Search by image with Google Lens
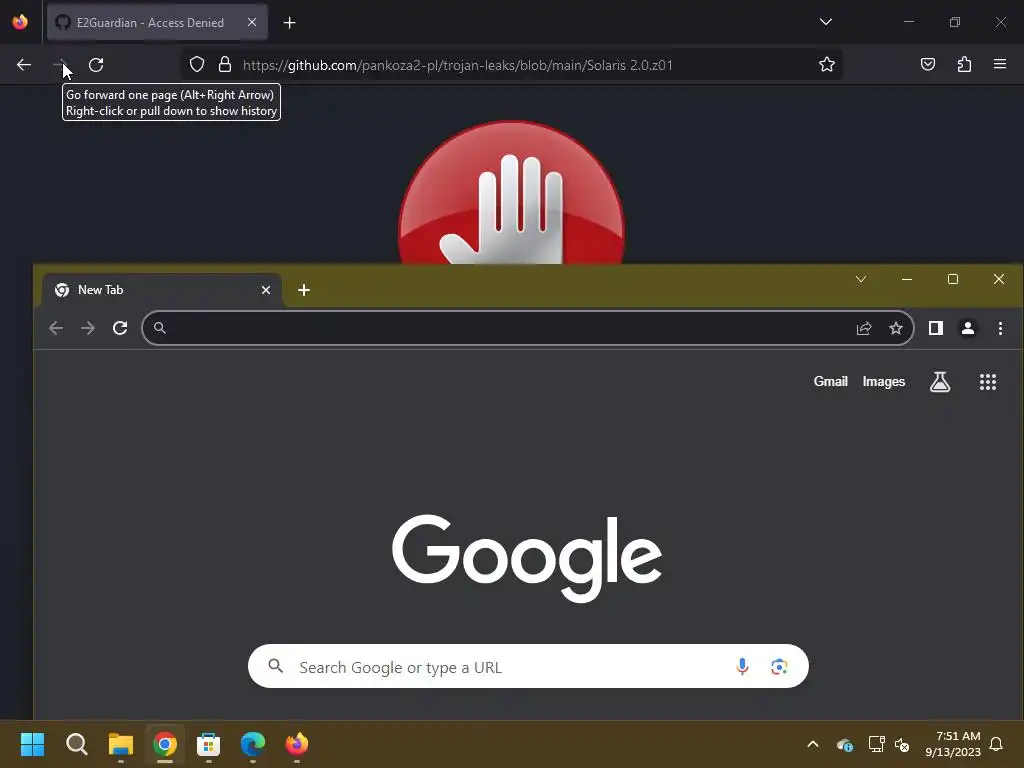This screenshot has width=1024, height=768. pyautogui.click(x=778, y=666)
